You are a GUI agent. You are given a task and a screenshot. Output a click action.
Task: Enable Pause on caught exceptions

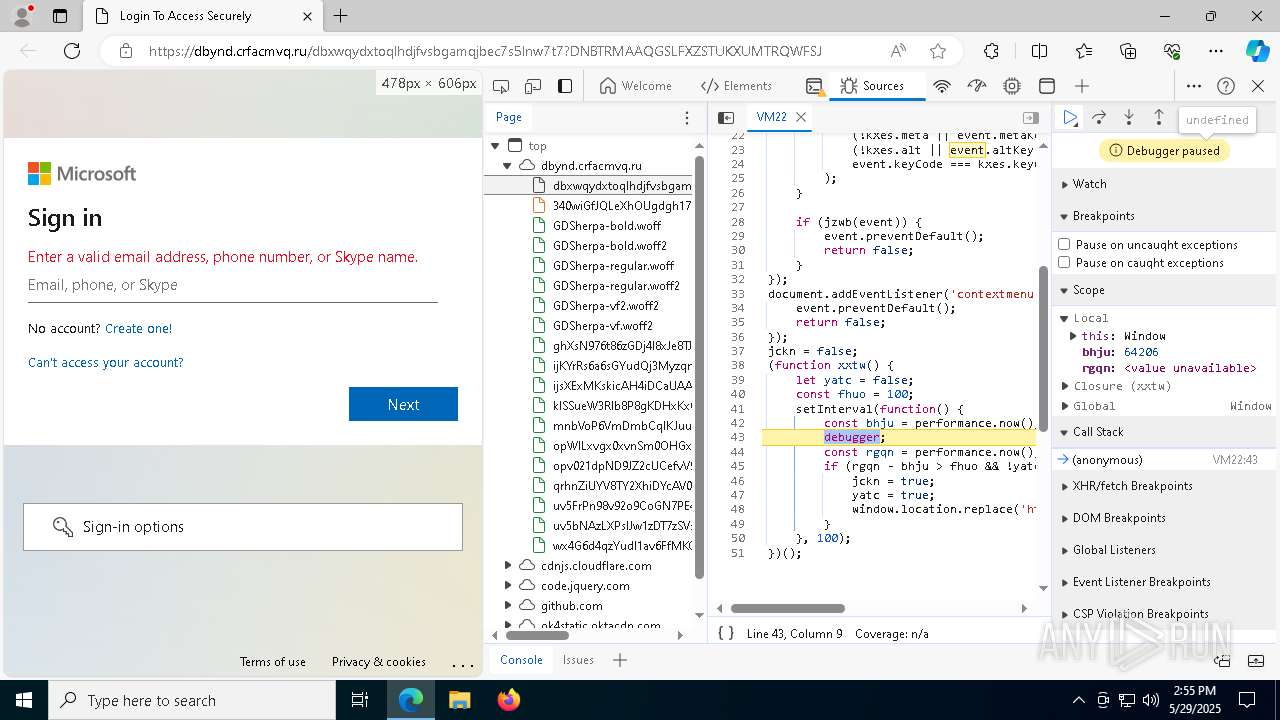(1064, 263)
